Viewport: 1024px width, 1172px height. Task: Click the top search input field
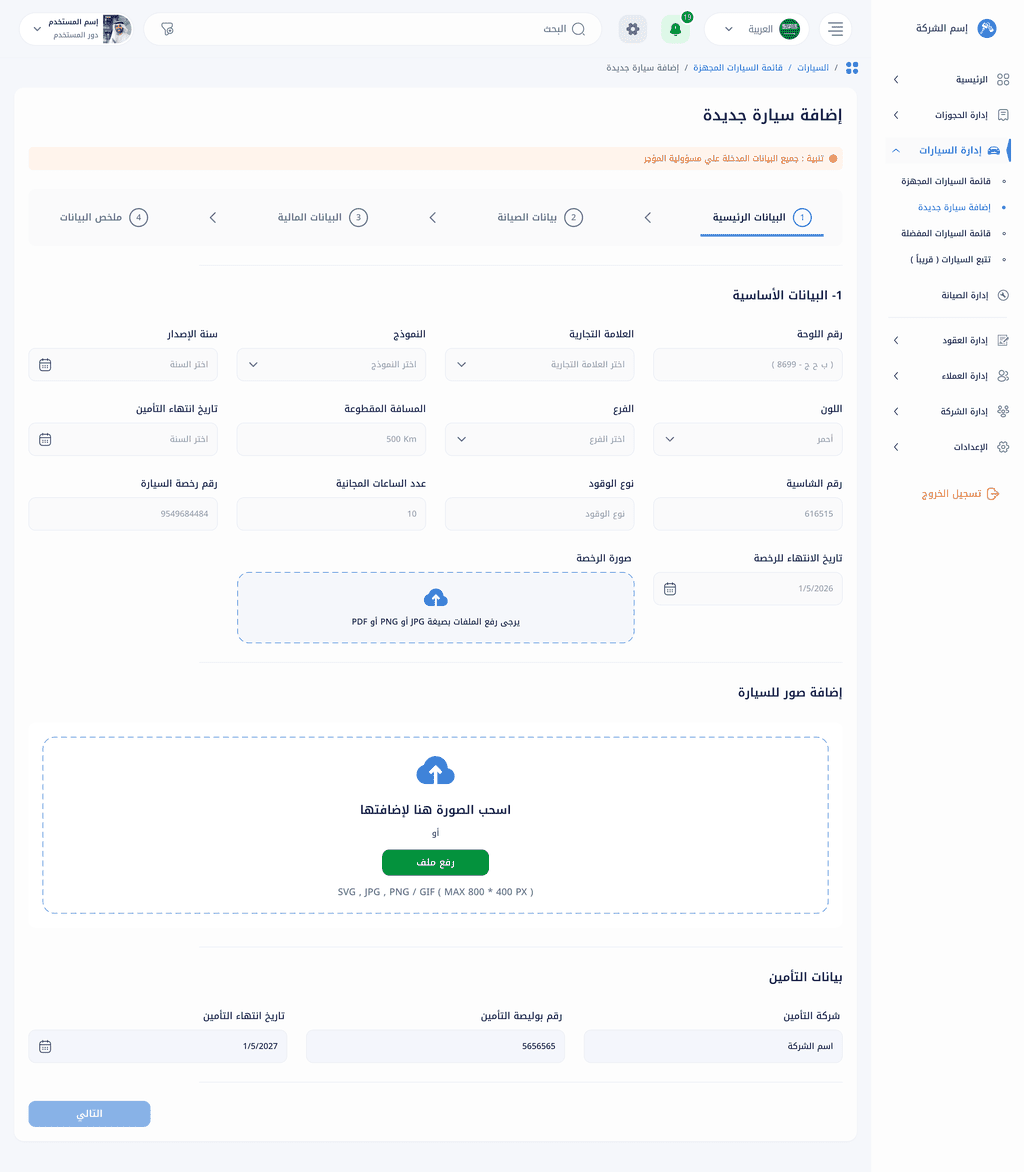pos(372,29)
